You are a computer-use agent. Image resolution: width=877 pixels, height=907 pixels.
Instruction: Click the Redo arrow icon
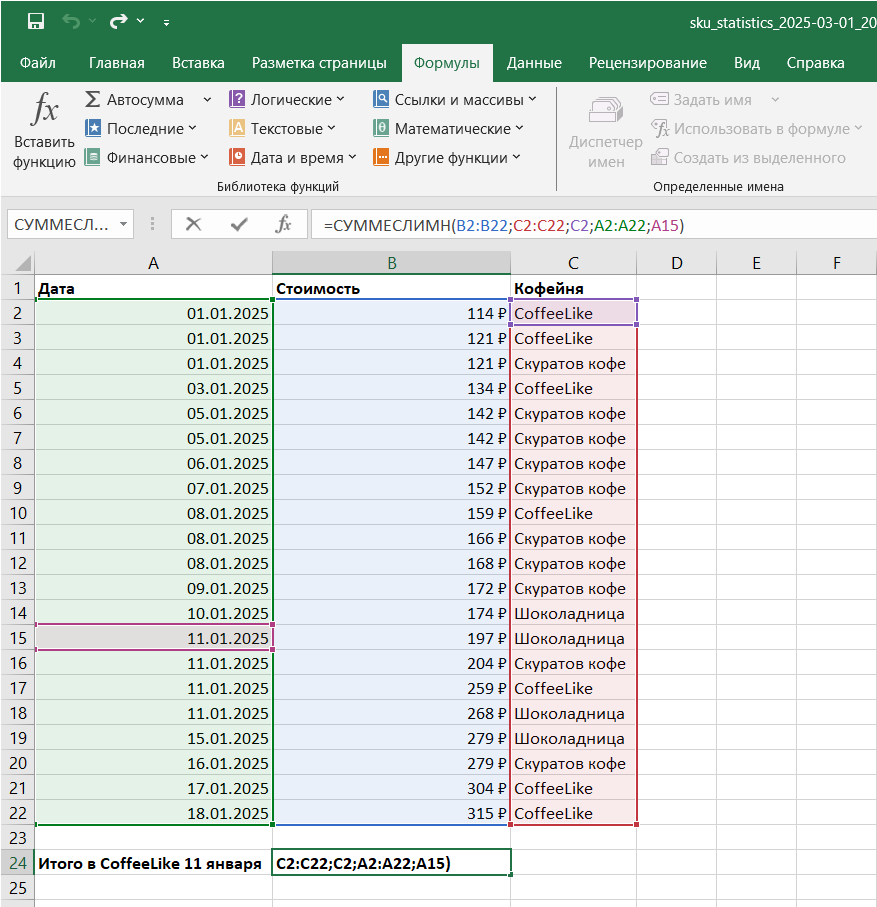(119, 21)
